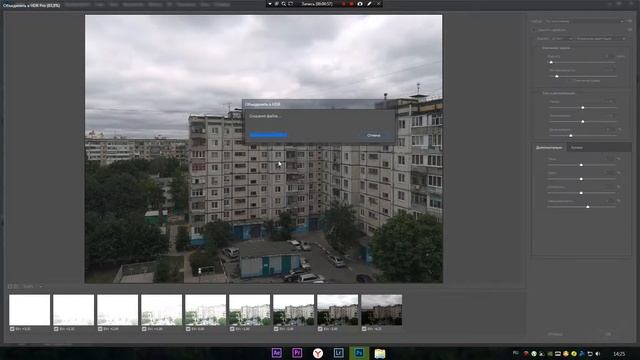Open the clock showing 14:25

tap(619, 353)
